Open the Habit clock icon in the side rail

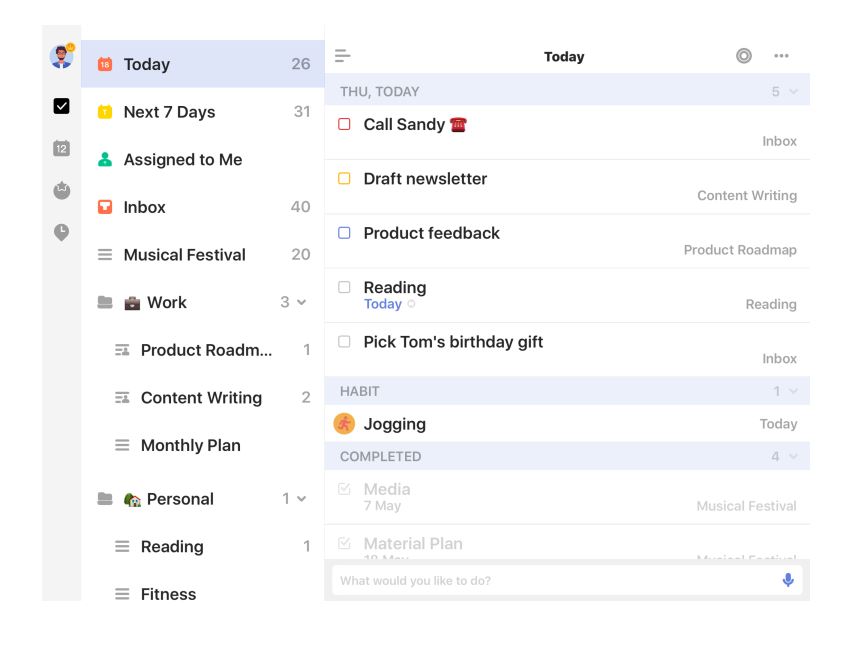point(61,233)
